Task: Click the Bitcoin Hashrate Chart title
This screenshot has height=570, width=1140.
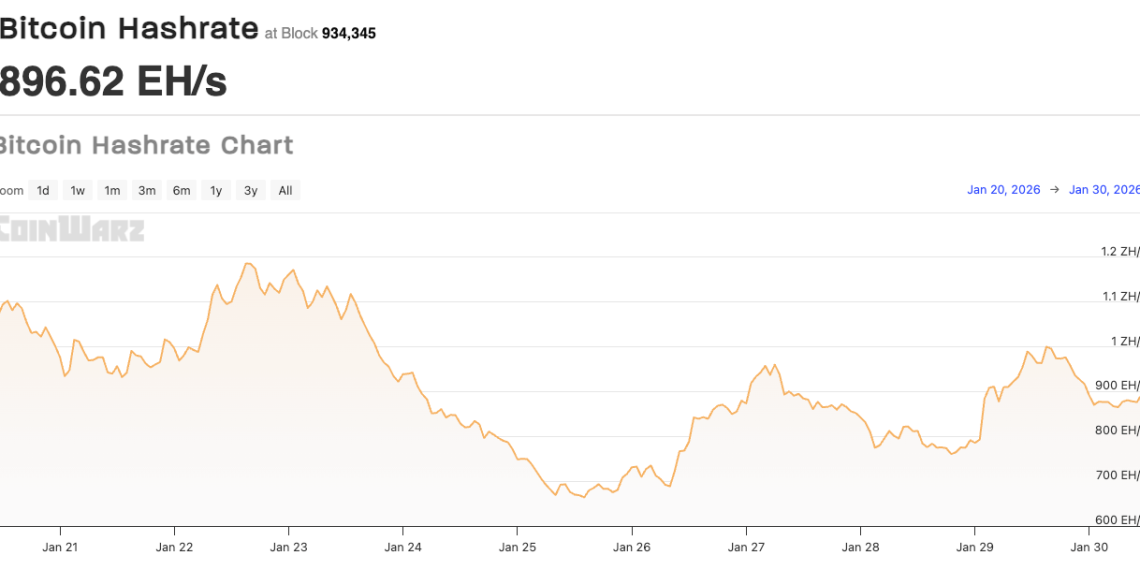Action: tap(146, 145)
